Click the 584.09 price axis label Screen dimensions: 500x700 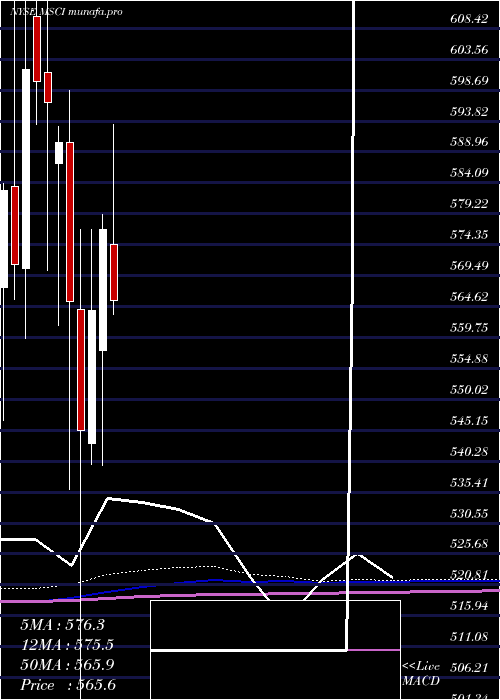(x=469, y=173)
